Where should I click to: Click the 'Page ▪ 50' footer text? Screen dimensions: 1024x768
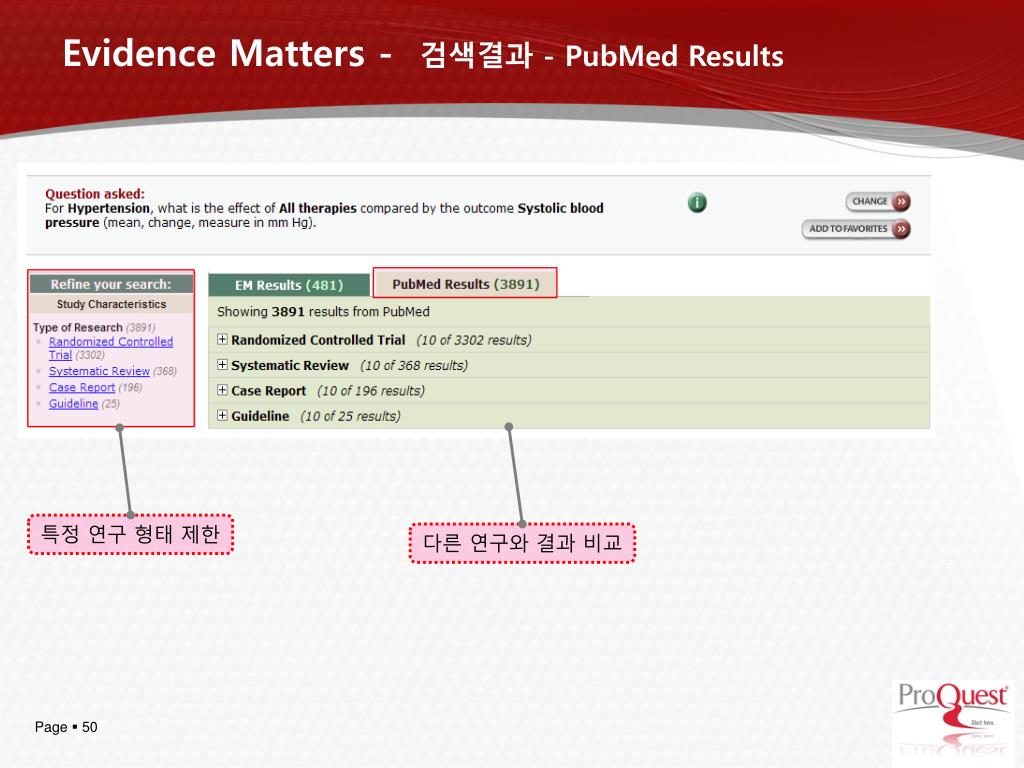click(66, 727)
